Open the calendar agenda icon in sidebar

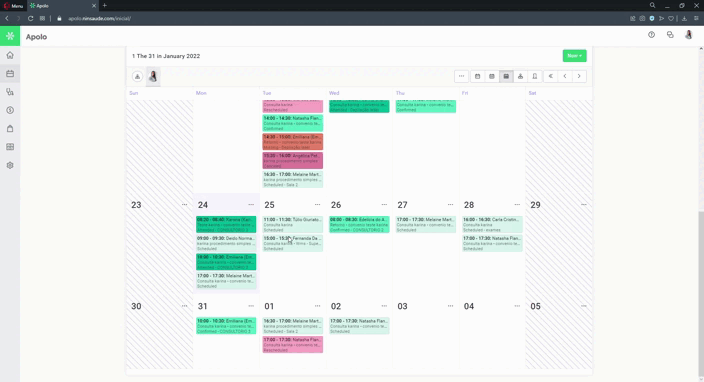(10, 74)
